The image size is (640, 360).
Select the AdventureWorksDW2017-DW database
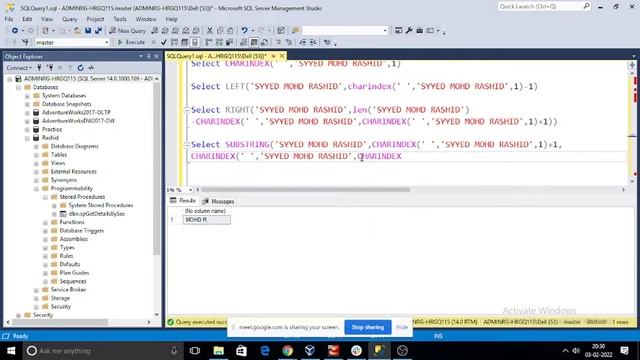78,121
